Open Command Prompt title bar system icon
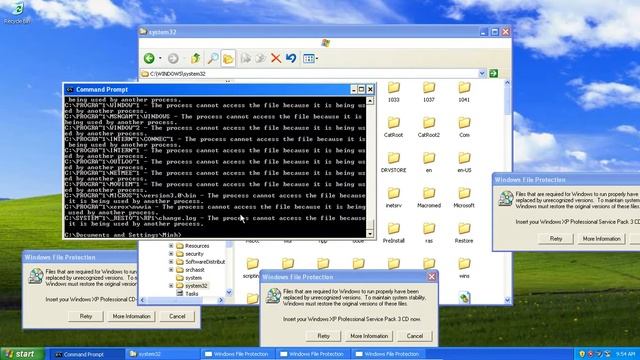 coord(70,89)
